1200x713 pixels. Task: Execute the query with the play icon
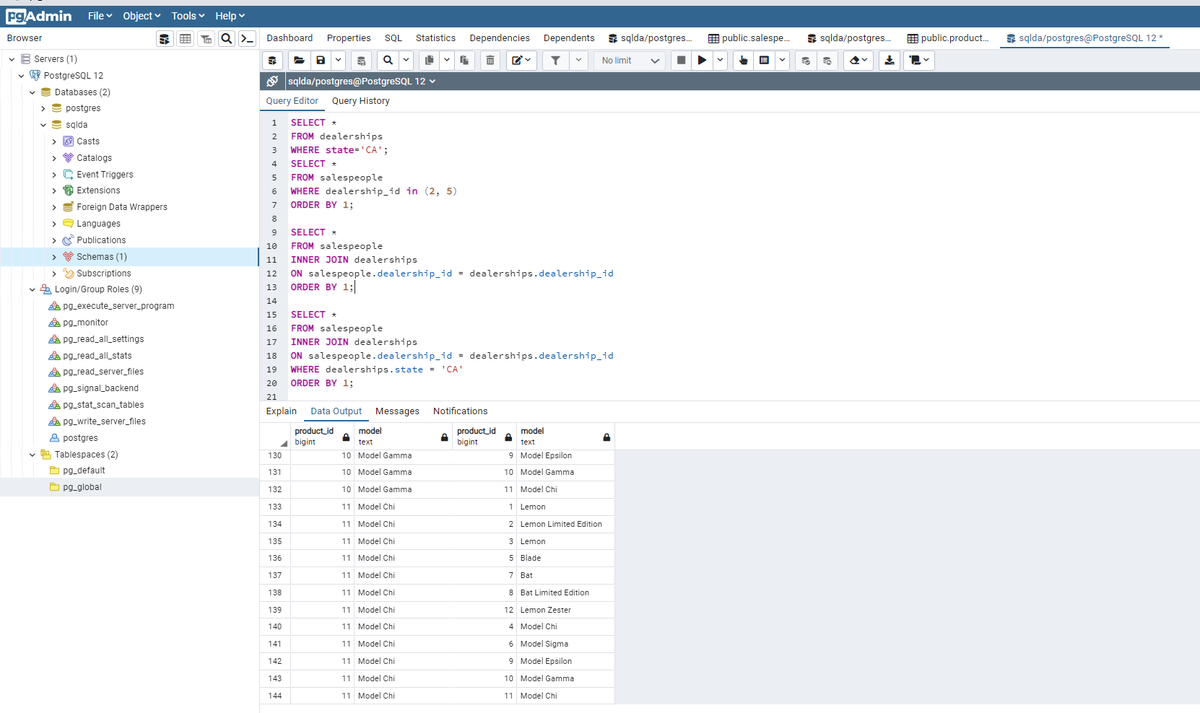click(702, 60)
